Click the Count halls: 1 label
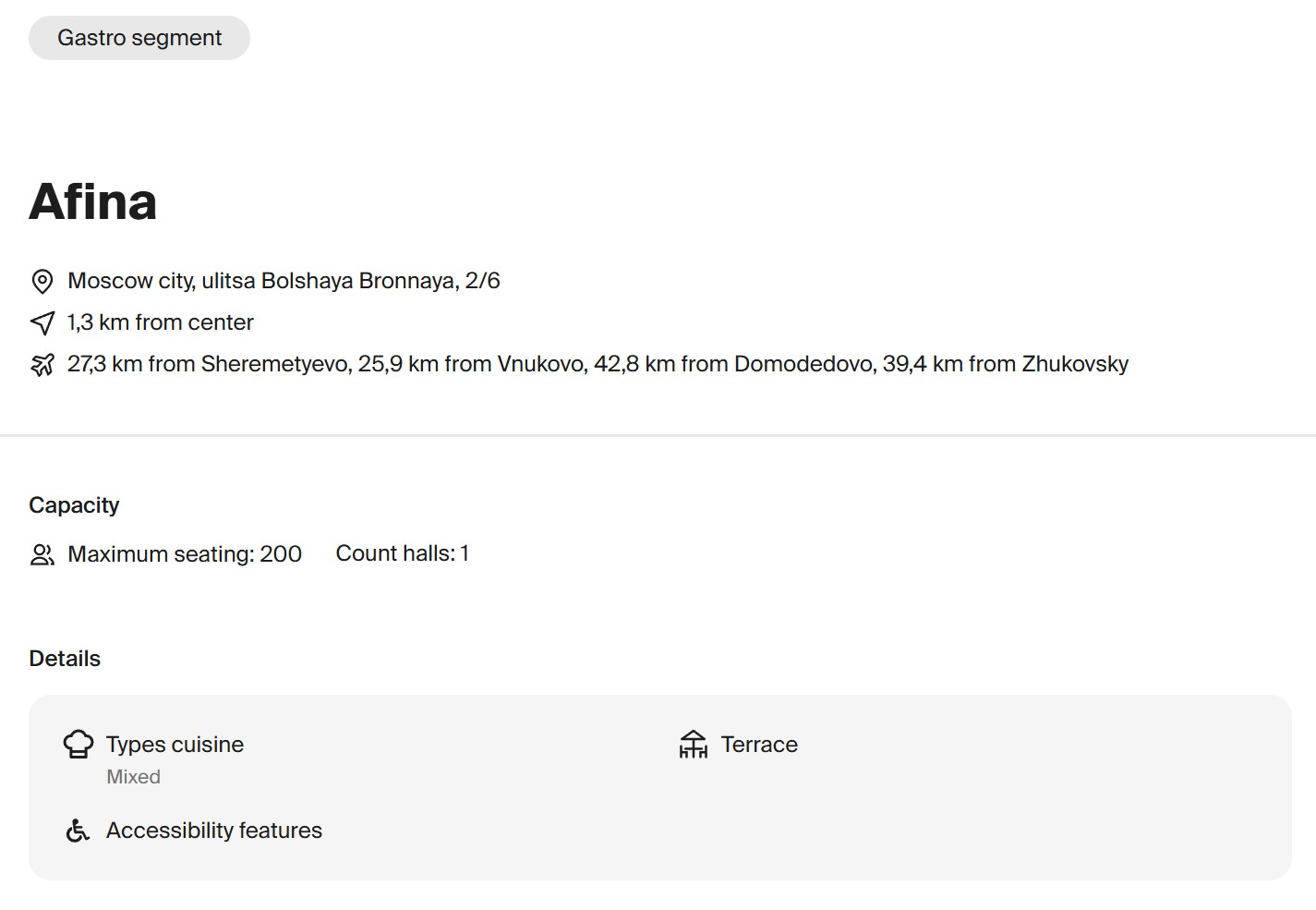Screen dimensions: 1316x910 pyautogui.click(x=402, y=553)
